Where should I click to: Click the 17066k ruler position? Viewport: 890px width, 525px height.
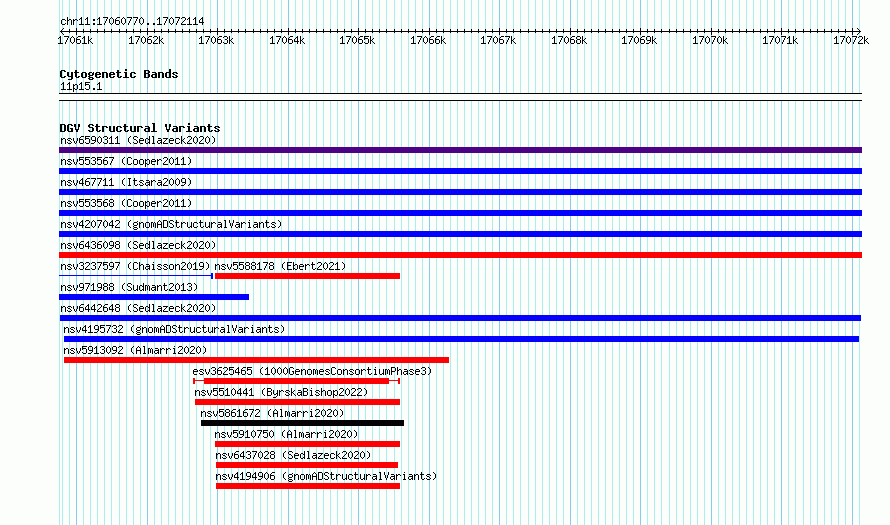[428, 40]
